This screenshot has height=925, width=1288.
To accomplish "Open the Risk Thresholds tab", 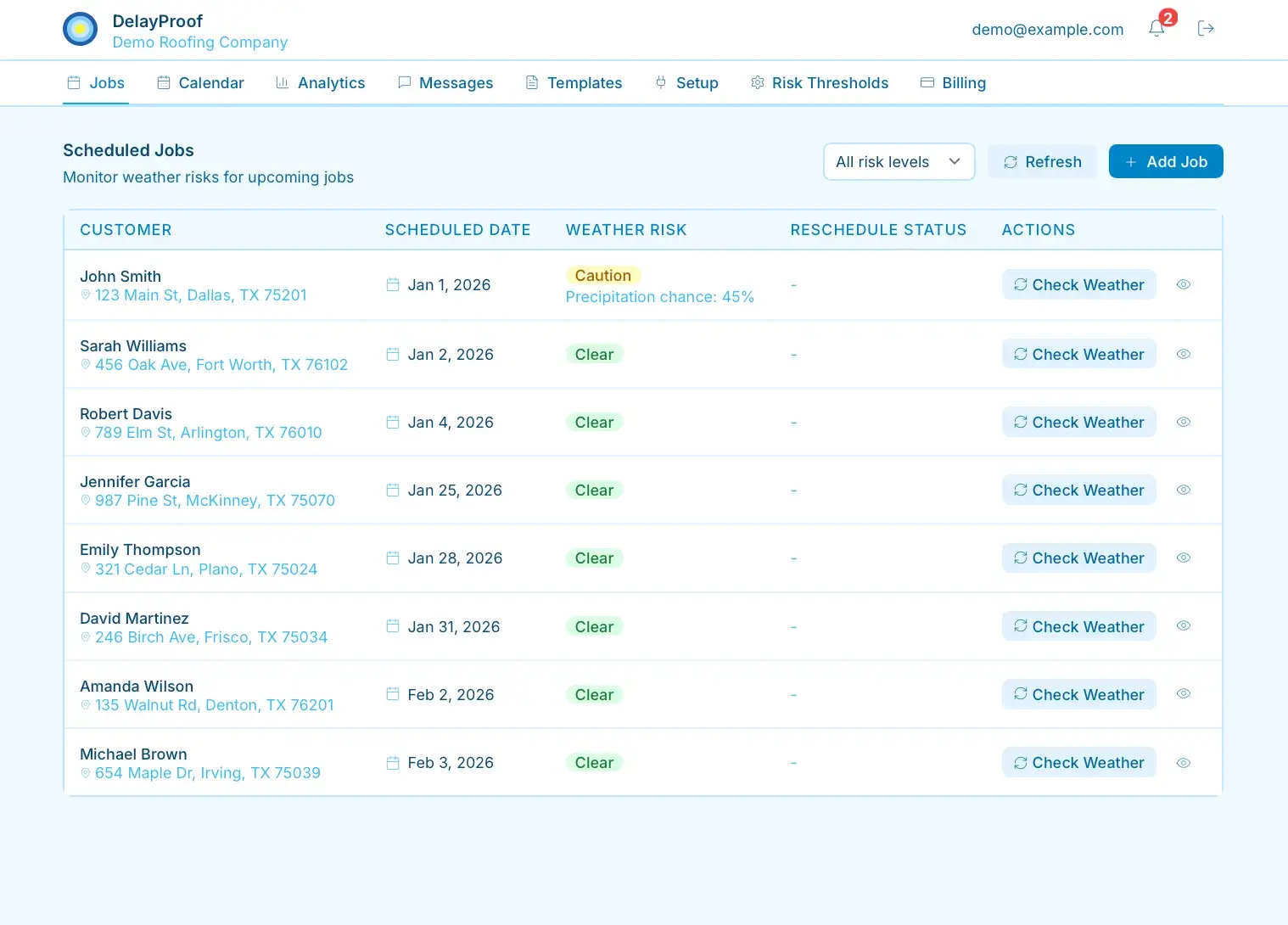I will pyautogui.click(x=820, y=83).
